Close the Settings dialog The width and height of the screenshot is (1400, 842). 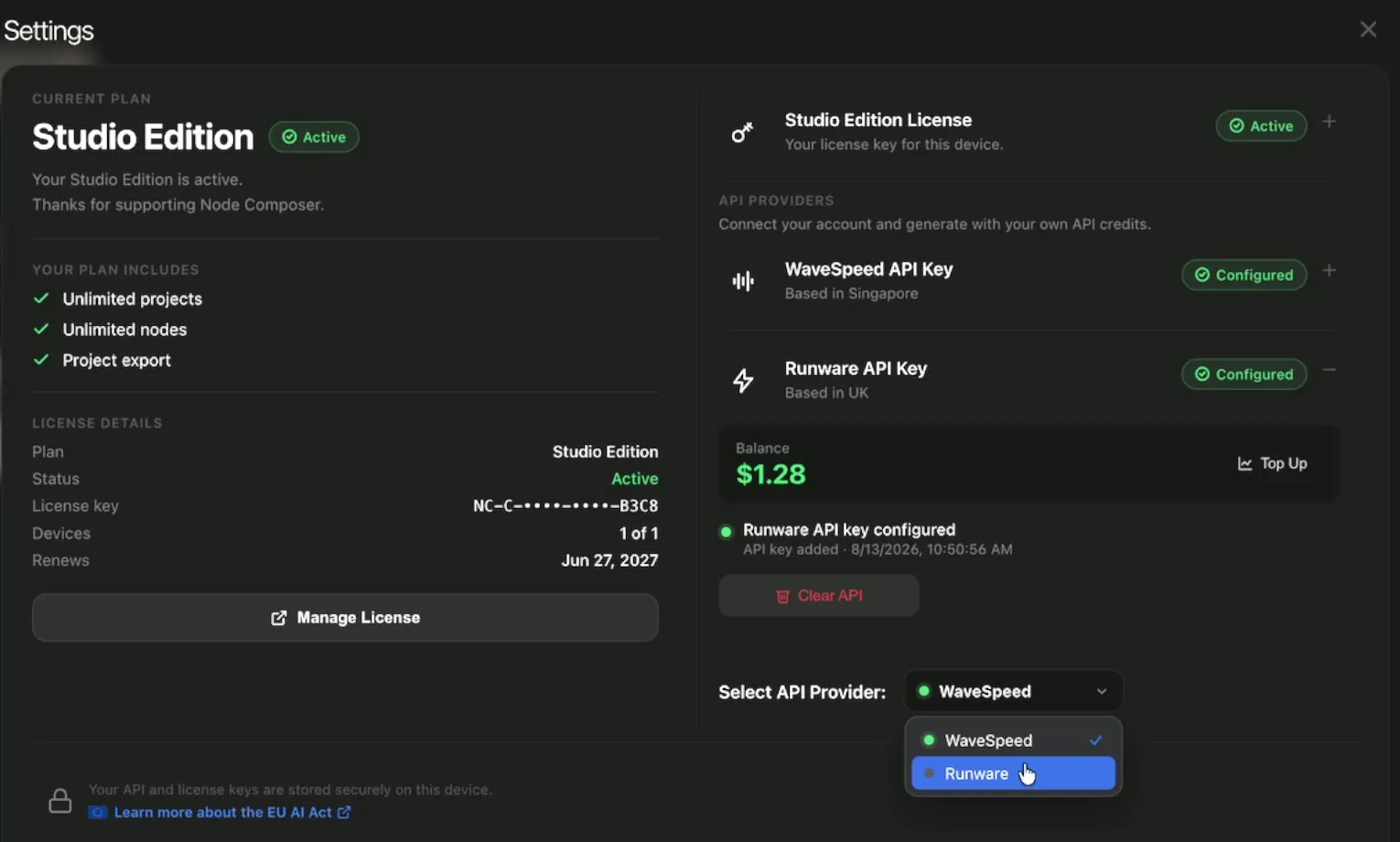1368,29
